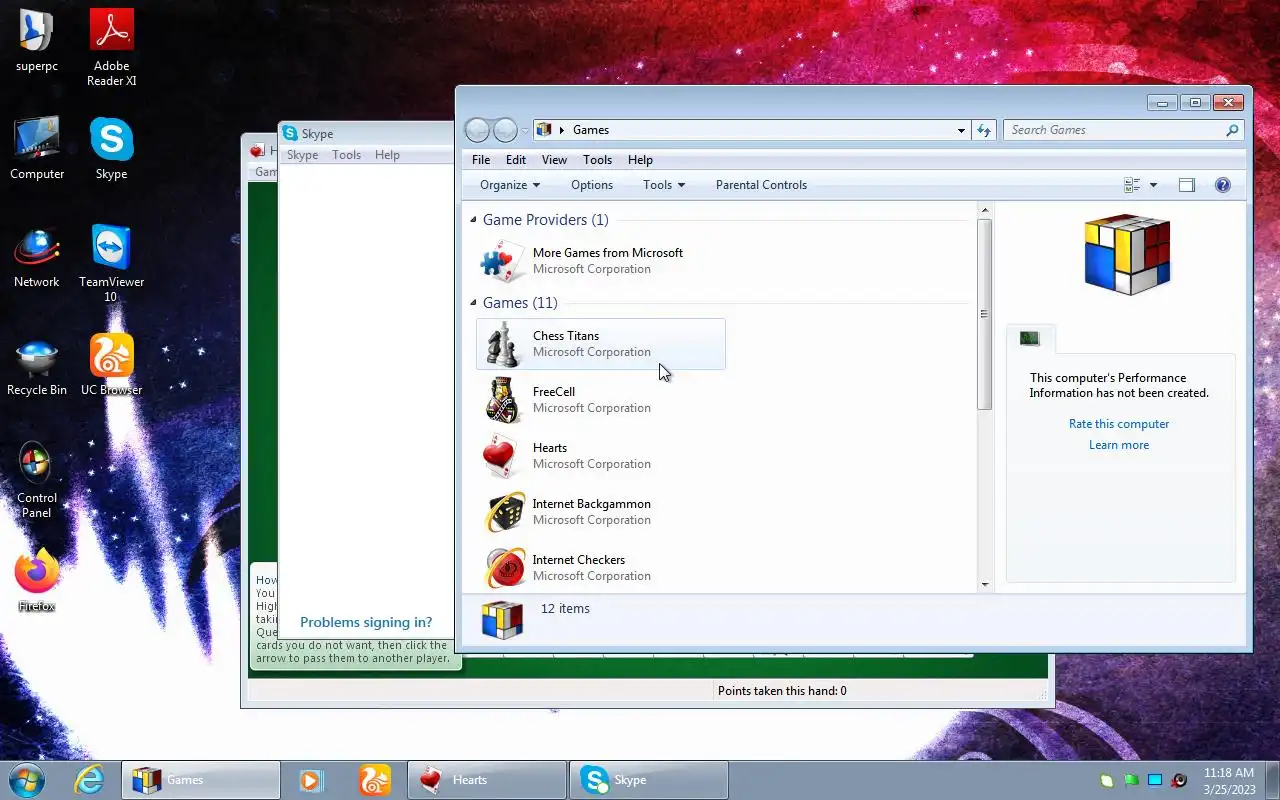Open Internet Checkers game icon
1280x800 pixels.
coord(505,568)
